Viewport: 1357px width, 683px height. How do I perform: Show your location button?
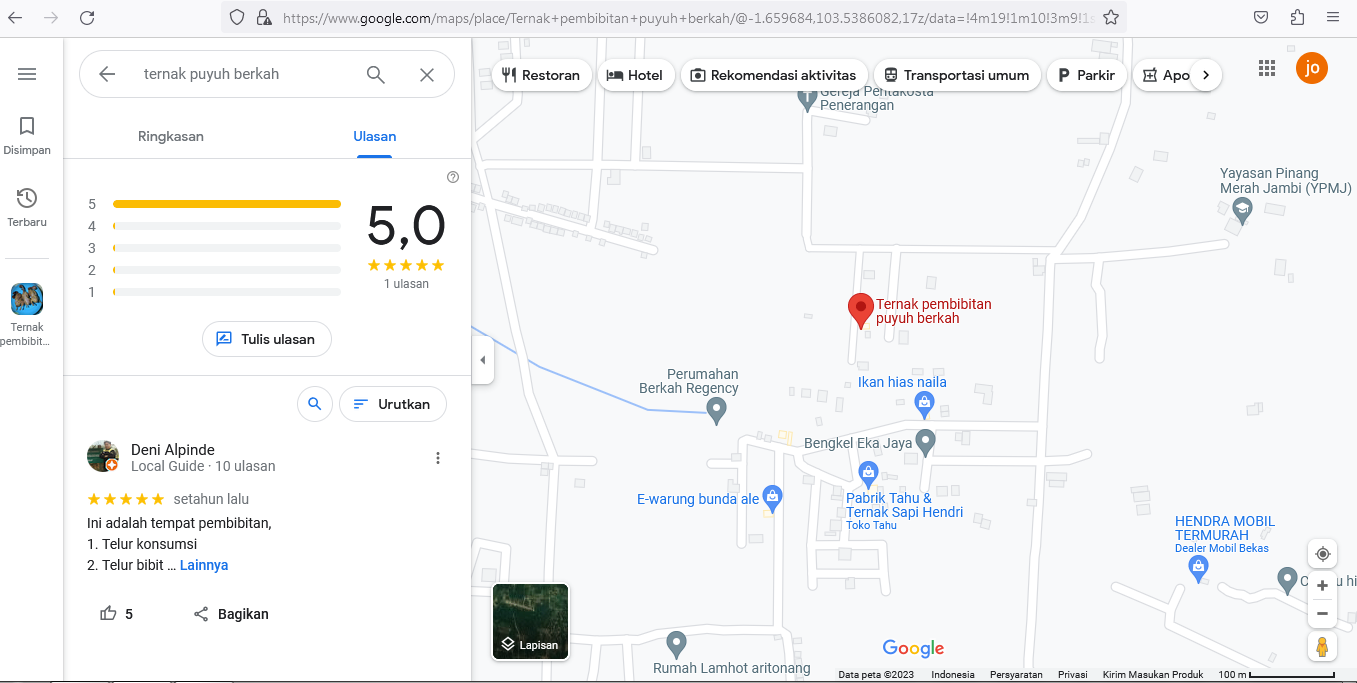[1323, 554]
